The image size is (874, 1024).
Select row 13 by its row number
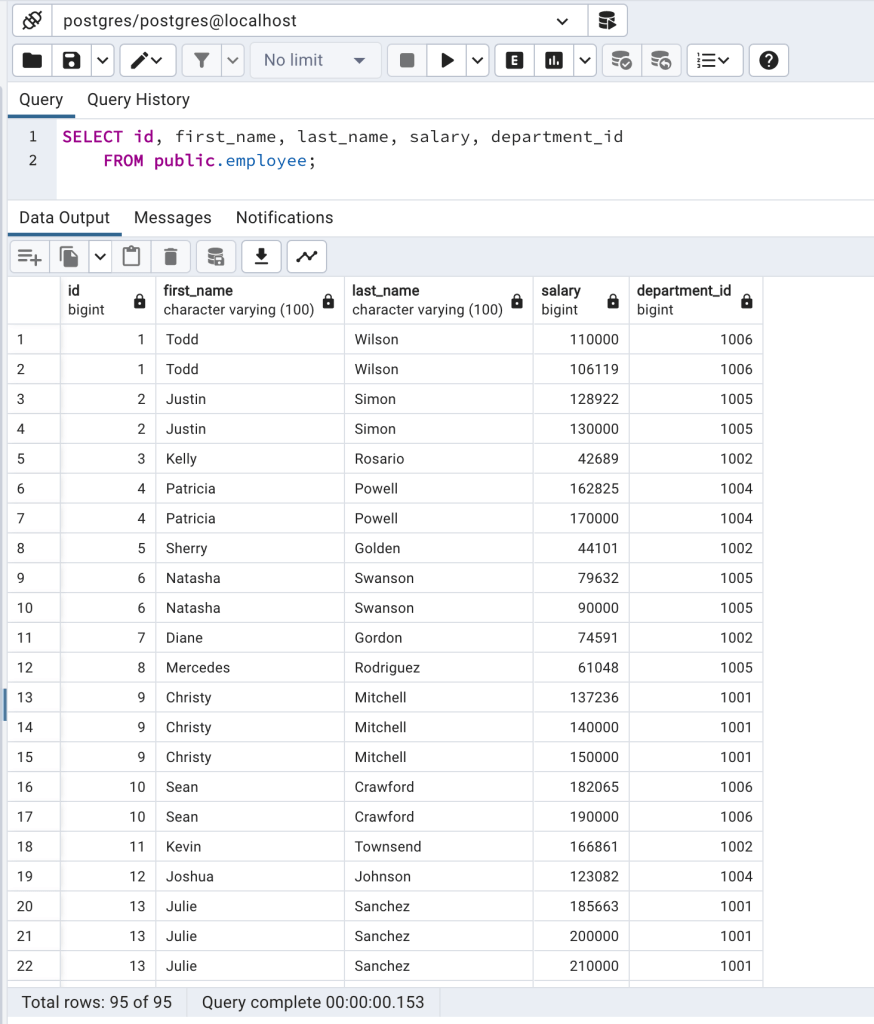tap(26, 697)
